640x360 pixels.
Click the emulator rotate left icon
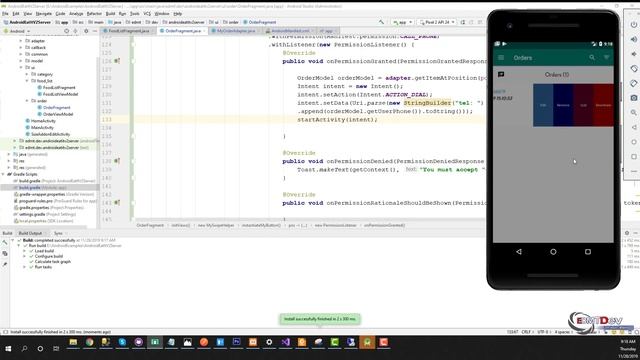point(633,69)
